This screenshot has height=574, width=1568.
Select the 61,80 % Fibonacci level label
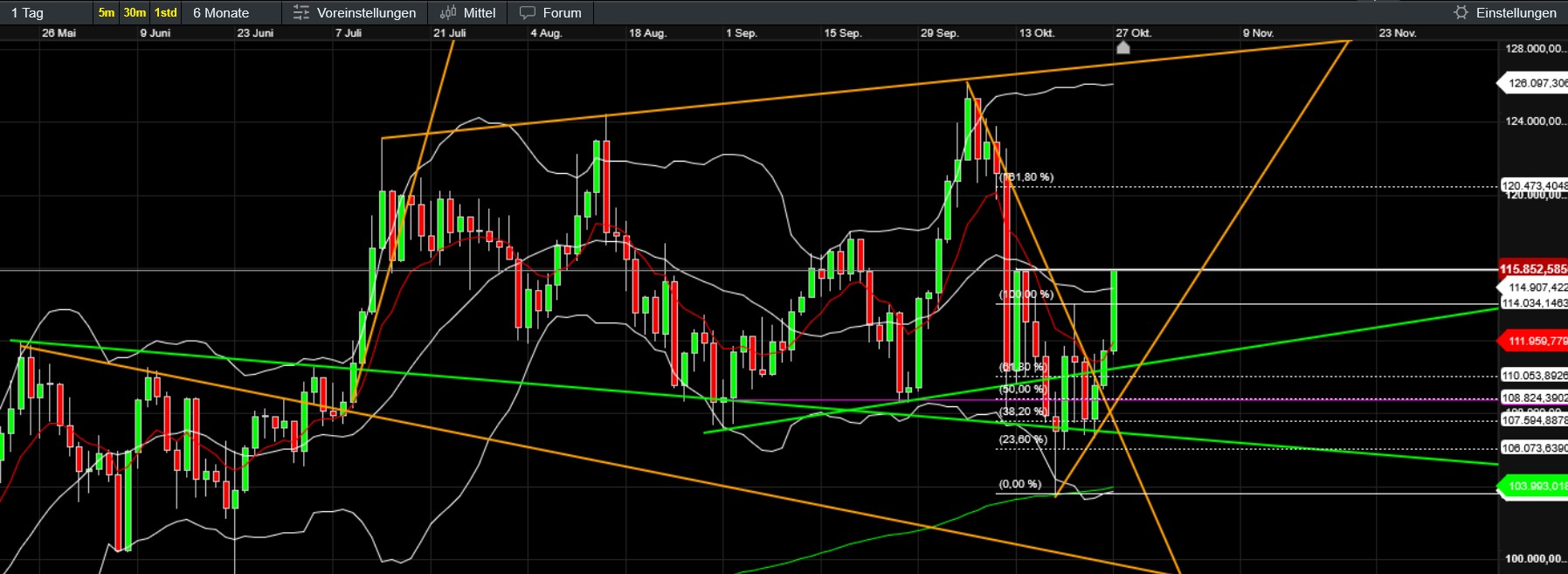[1022, 367]
